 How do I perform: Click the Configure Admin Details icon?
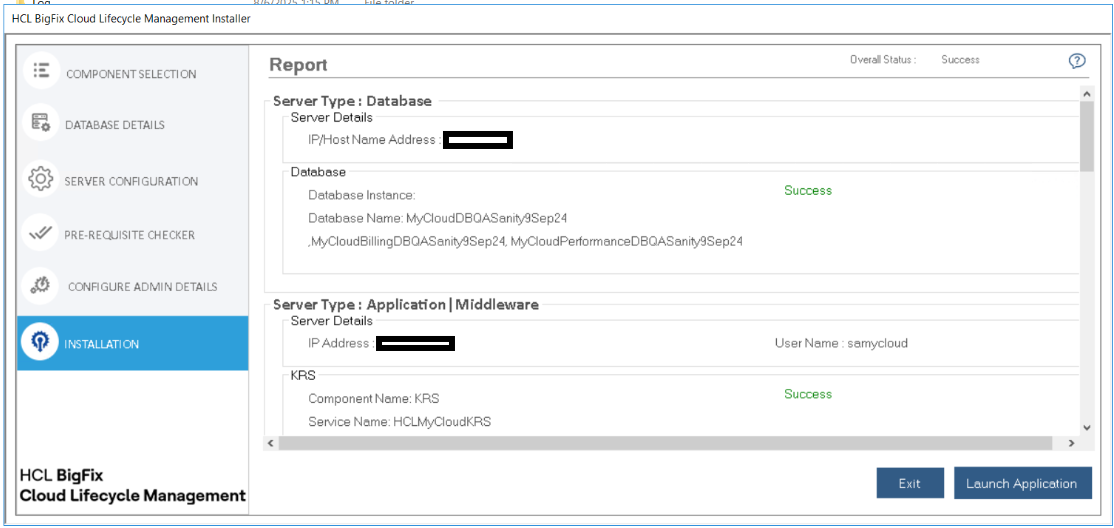tap(41, 286)
